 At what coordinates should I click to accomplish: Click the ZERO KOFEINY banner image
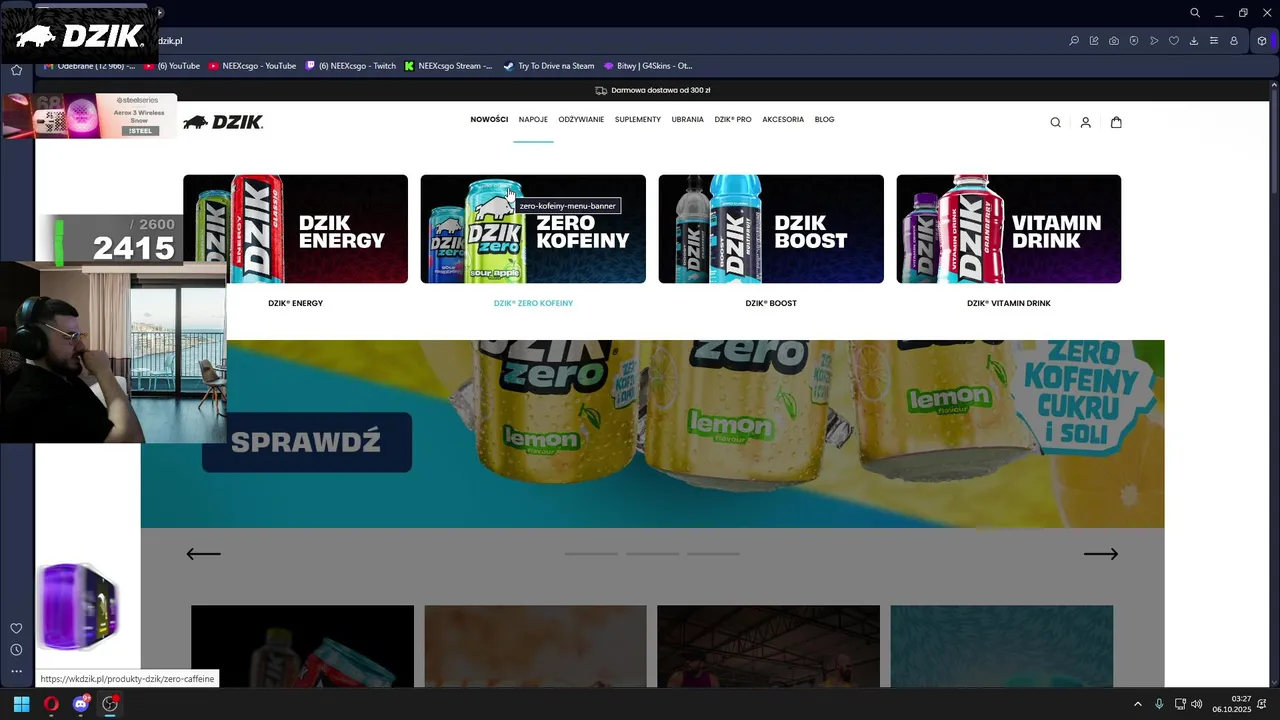click(x=533, y=229)
